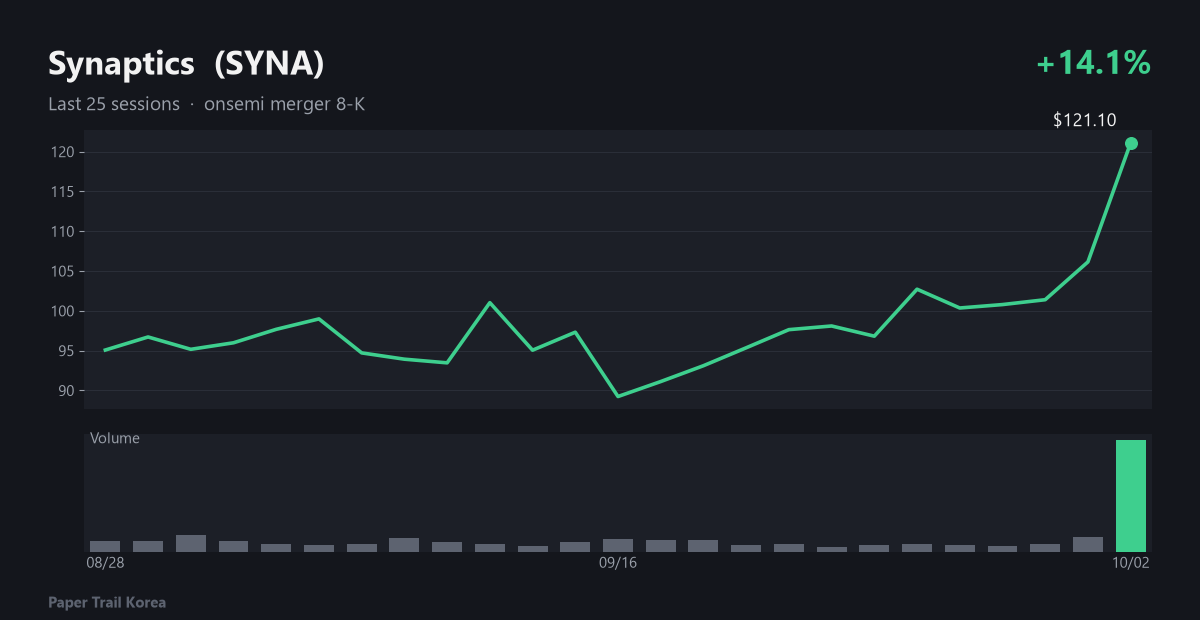The image size is (1200, 620).
Task: Click the +14.1% change value
Action: click(1094, 63)
